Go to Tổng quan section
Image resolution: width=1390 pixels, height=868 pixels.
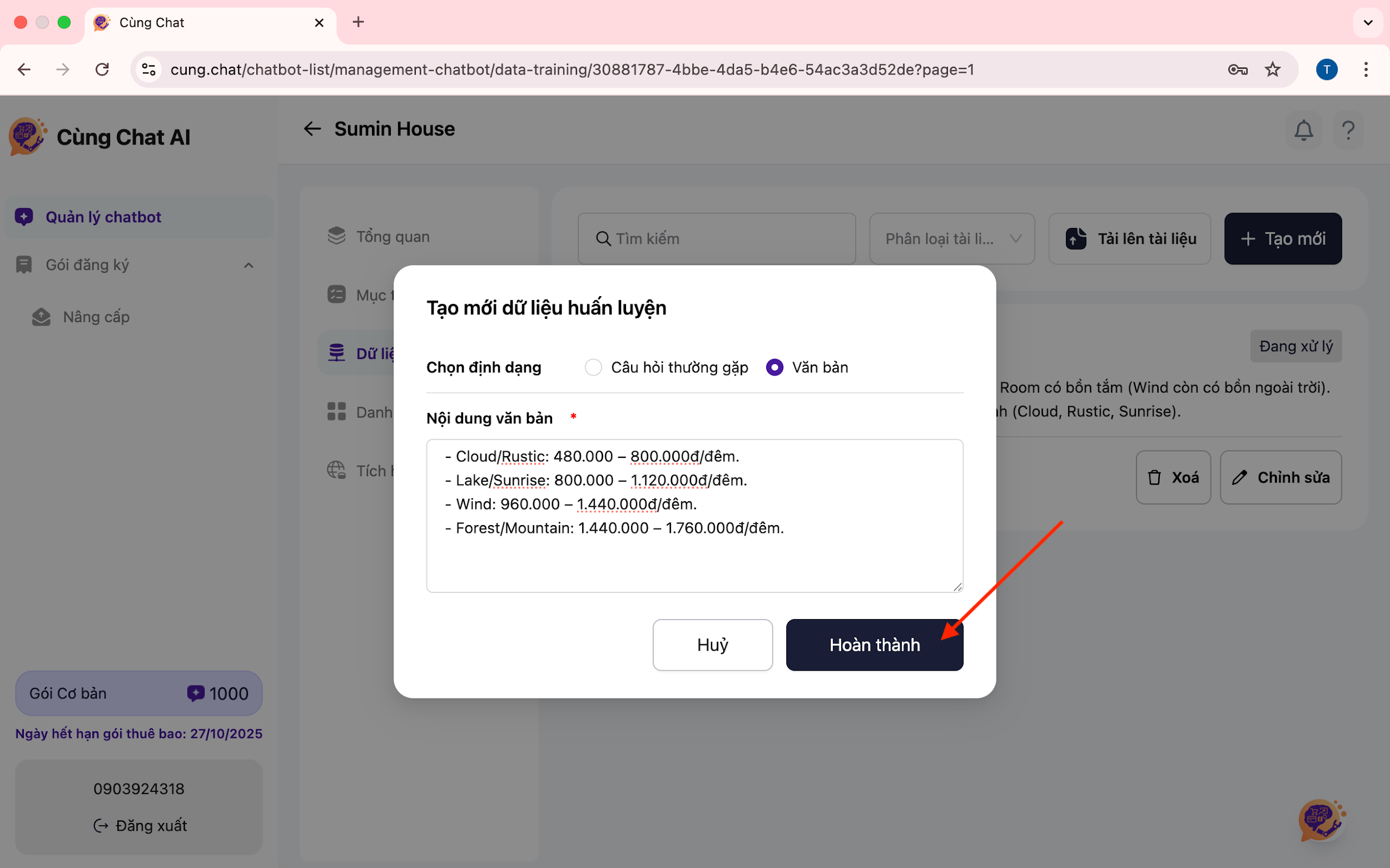pyautogui.click(x=393, y=237)
